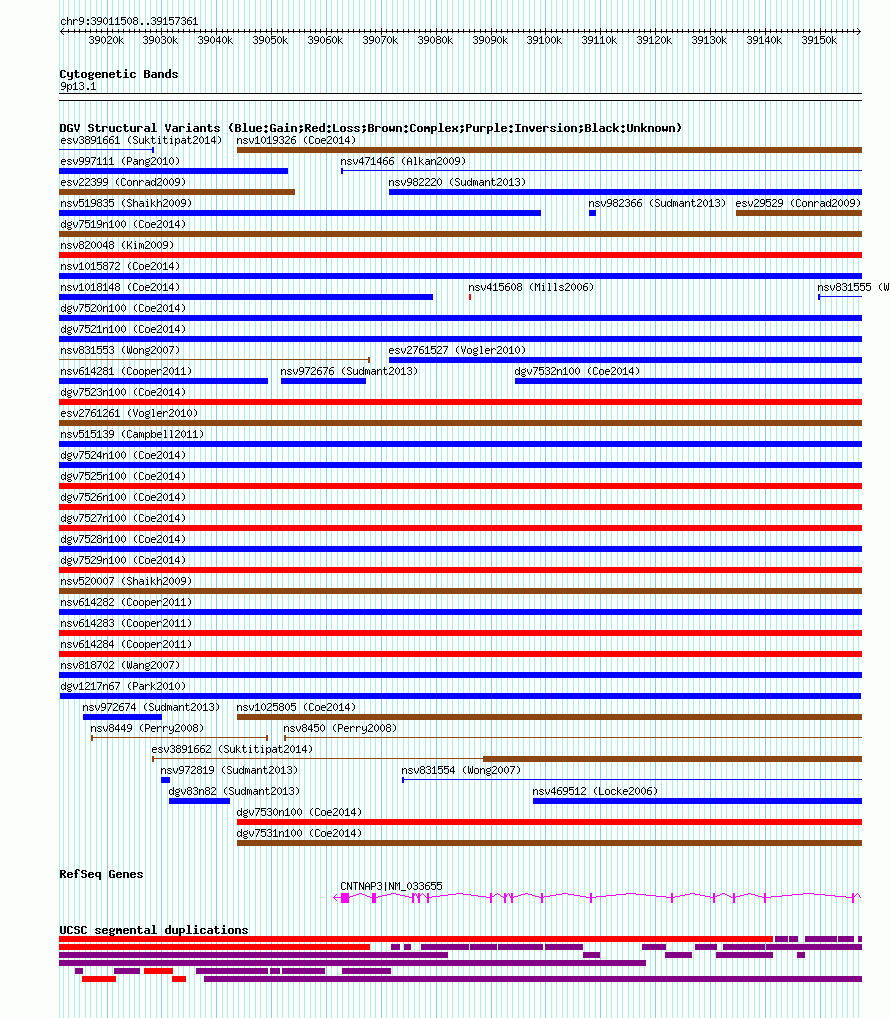Click nsv972676 (Sudmant2013) label
The image size is (890, 1018).
pyautogui.click(x=349, y=371)
